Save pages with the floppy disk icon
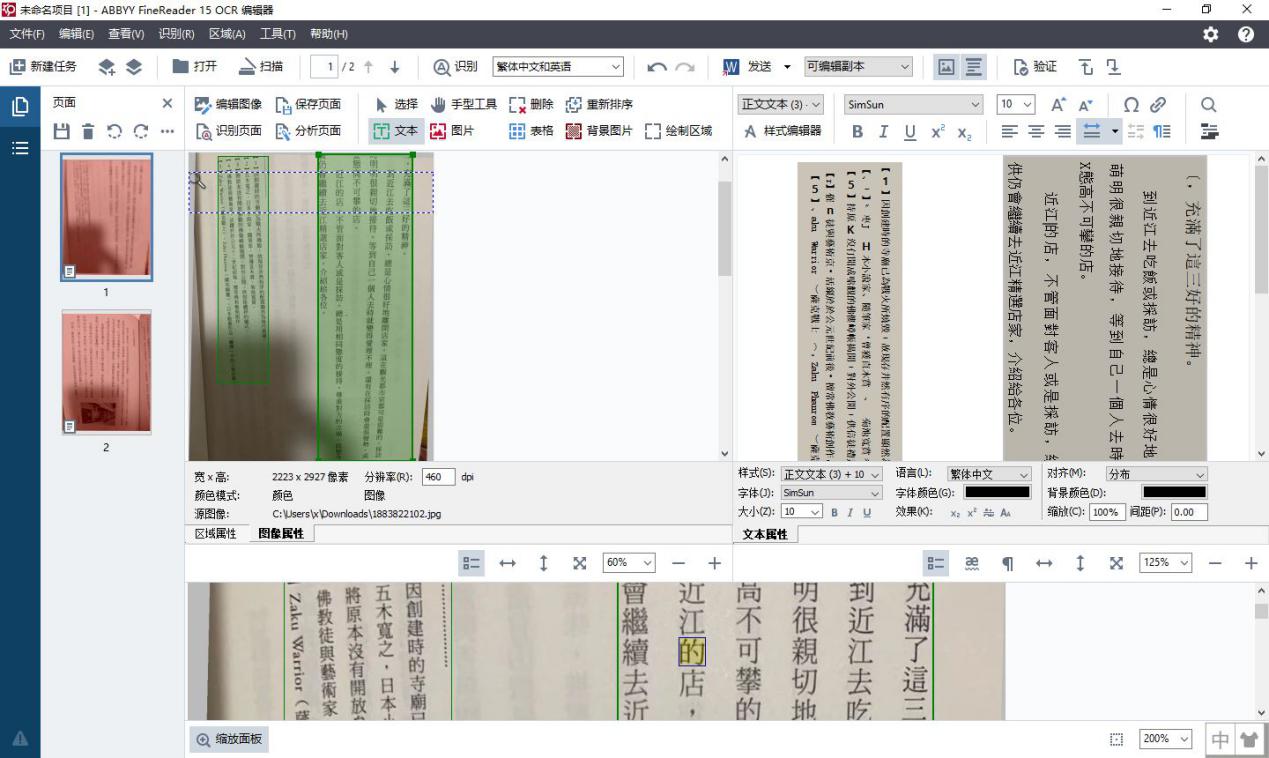The height and width of the screenshot is (758, 1269). pos(62,131)
